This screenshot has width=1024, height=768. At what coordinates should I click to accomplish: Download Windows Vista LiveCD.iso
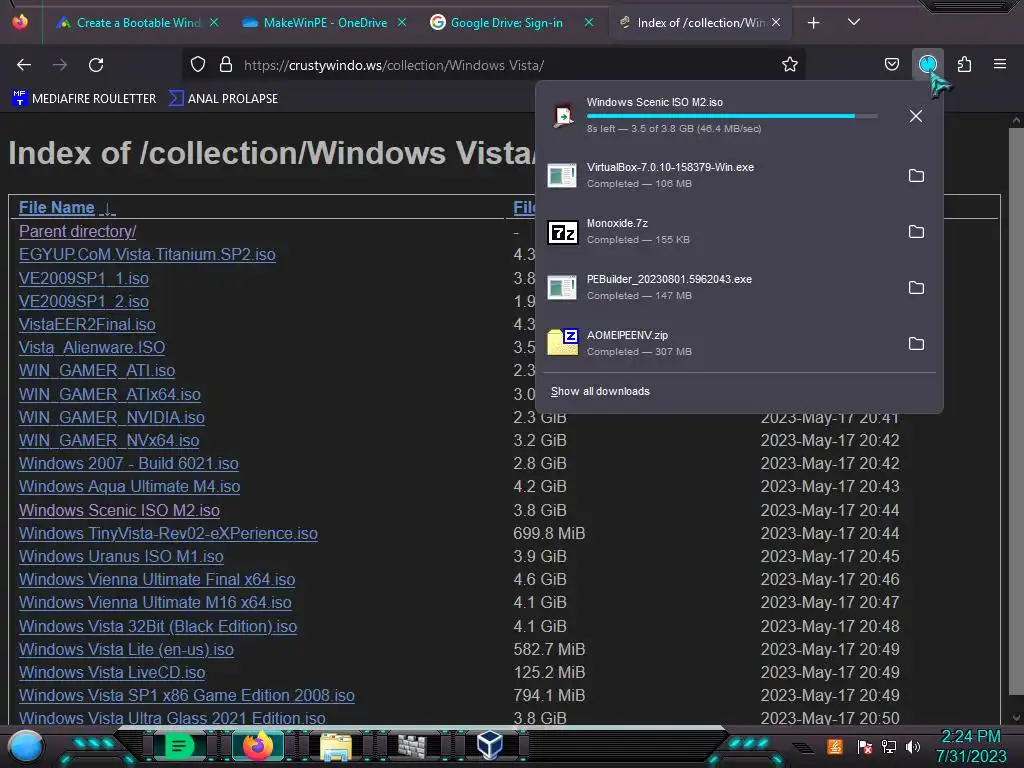pyautogui.click(x=112, y=672)
